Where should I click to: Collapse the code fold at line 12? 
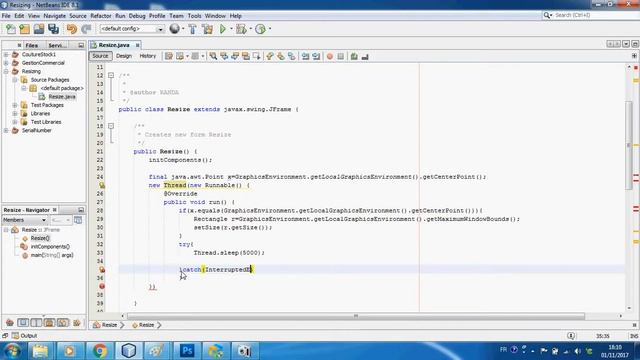point(111,76)
